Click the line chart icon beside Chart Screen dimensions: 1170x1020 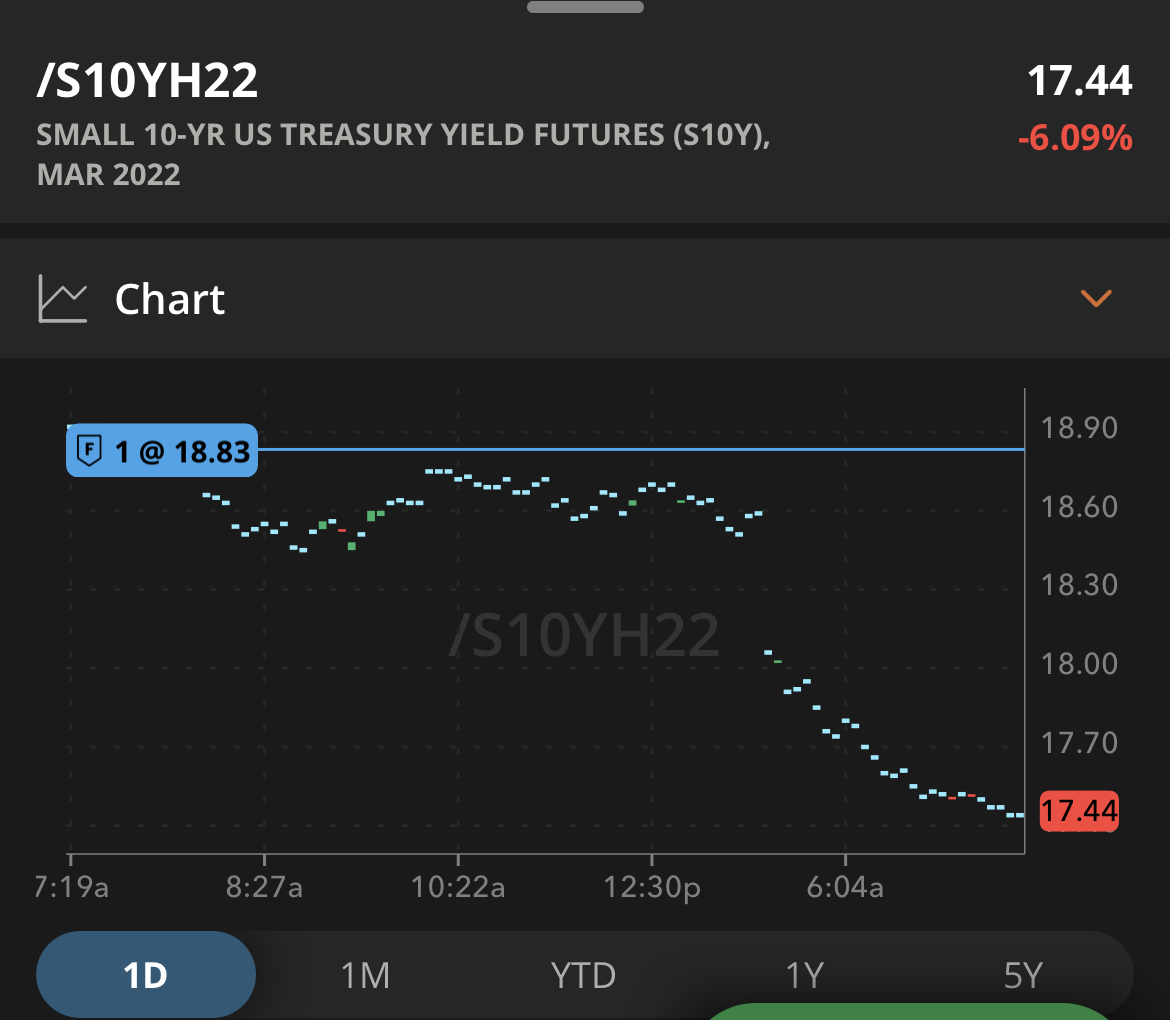coord(63,298)
